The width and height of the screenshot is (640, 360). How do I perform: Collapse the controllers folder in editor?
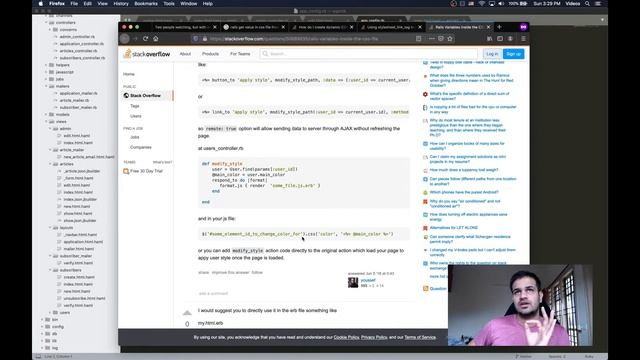pos(46,22)
